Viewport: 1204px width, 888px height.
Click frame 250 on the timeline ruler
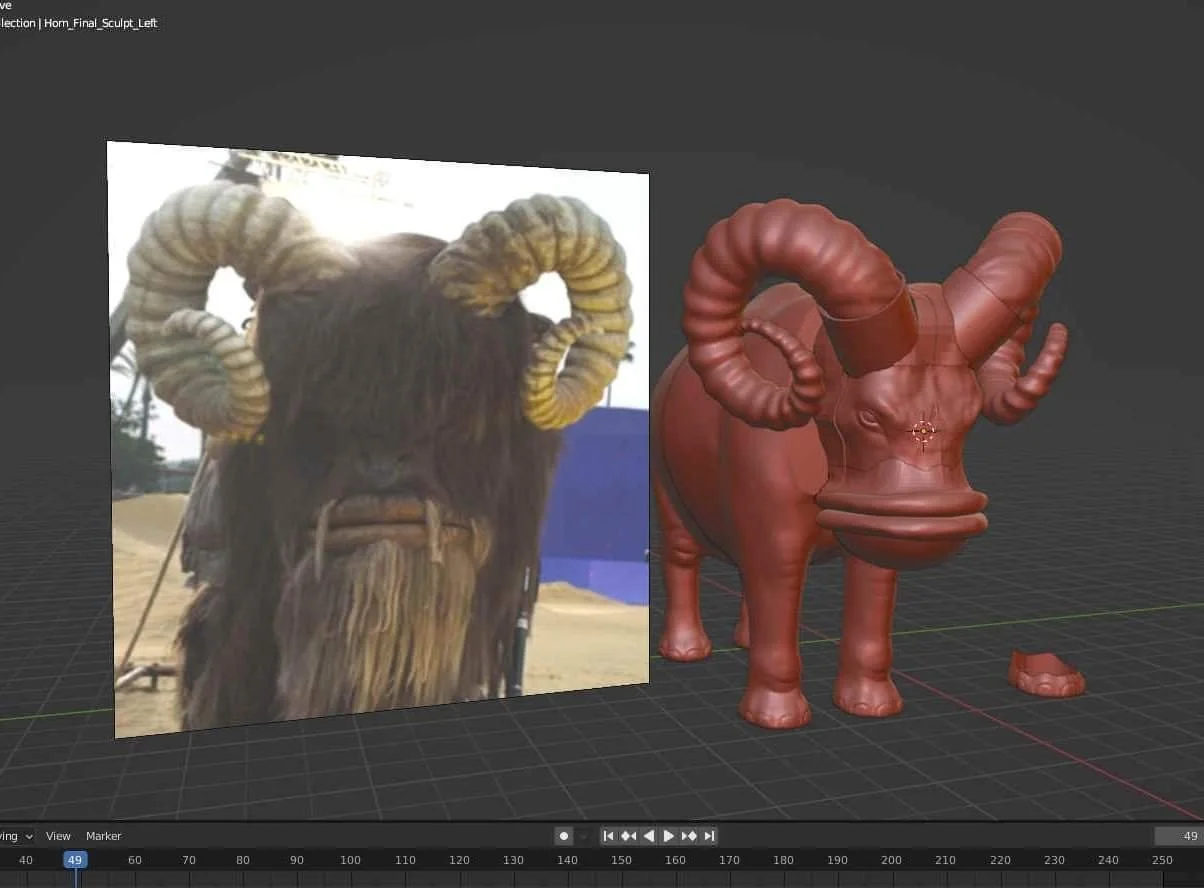[1161, 860]
